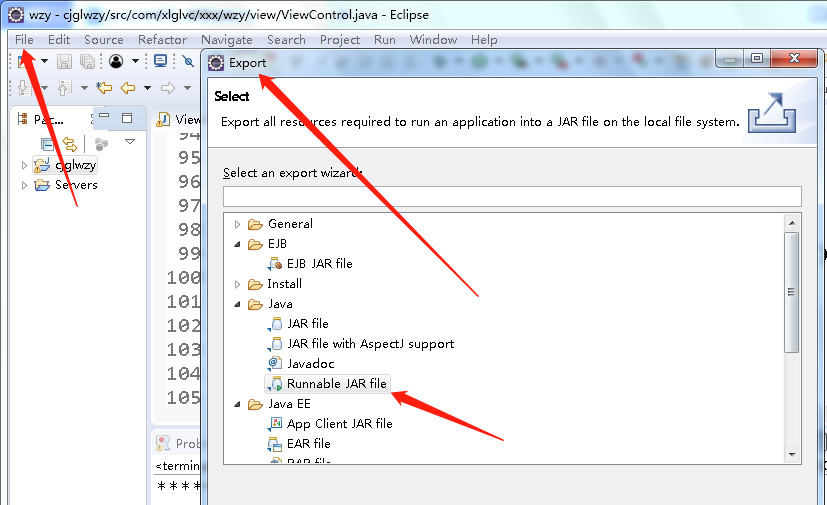The width and height of the screenshot is (827, 505).
Task: Collapse the Java EE wizard category
Action: pyautogui.click(x=237, y=405)
